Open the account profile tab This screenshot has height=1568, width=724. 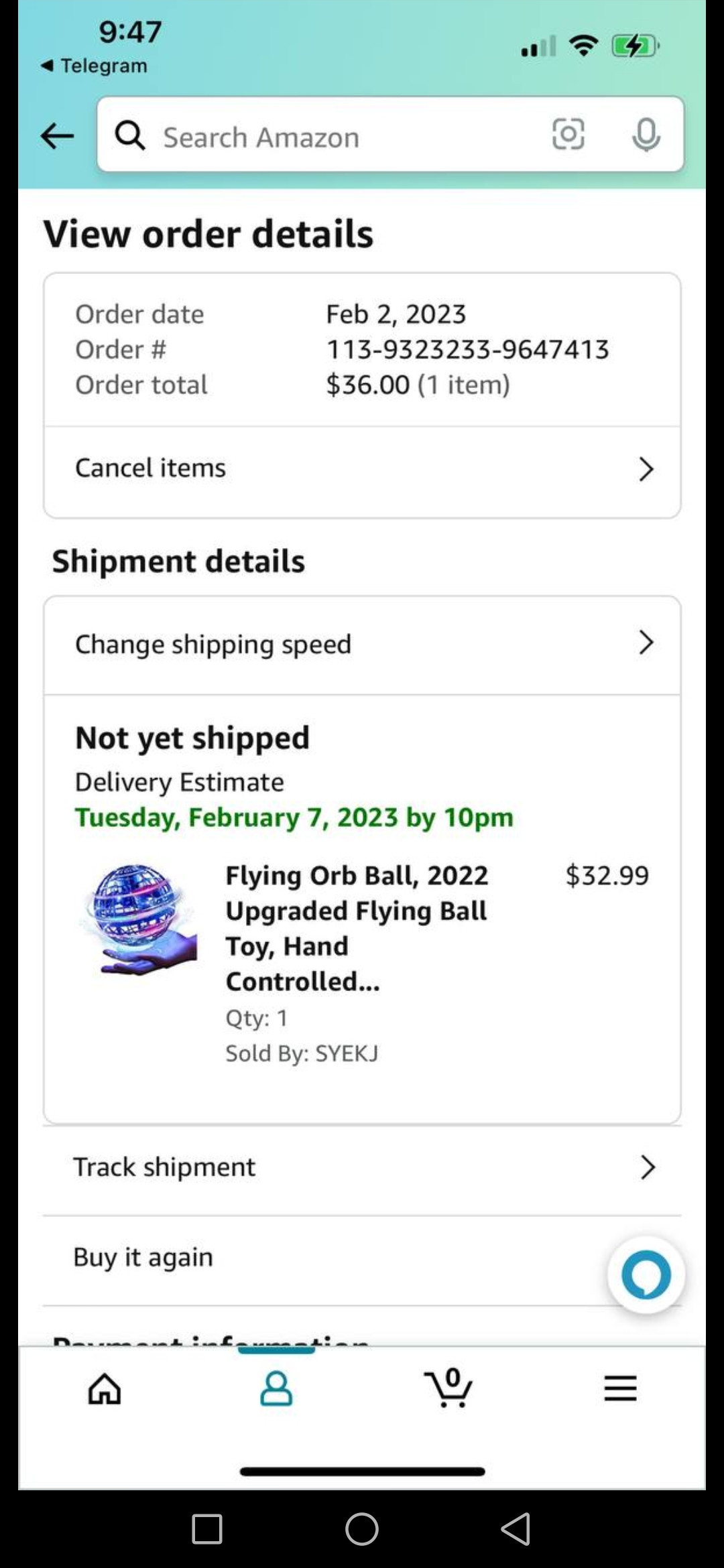pyautogui.click(x=276, y=1388)
